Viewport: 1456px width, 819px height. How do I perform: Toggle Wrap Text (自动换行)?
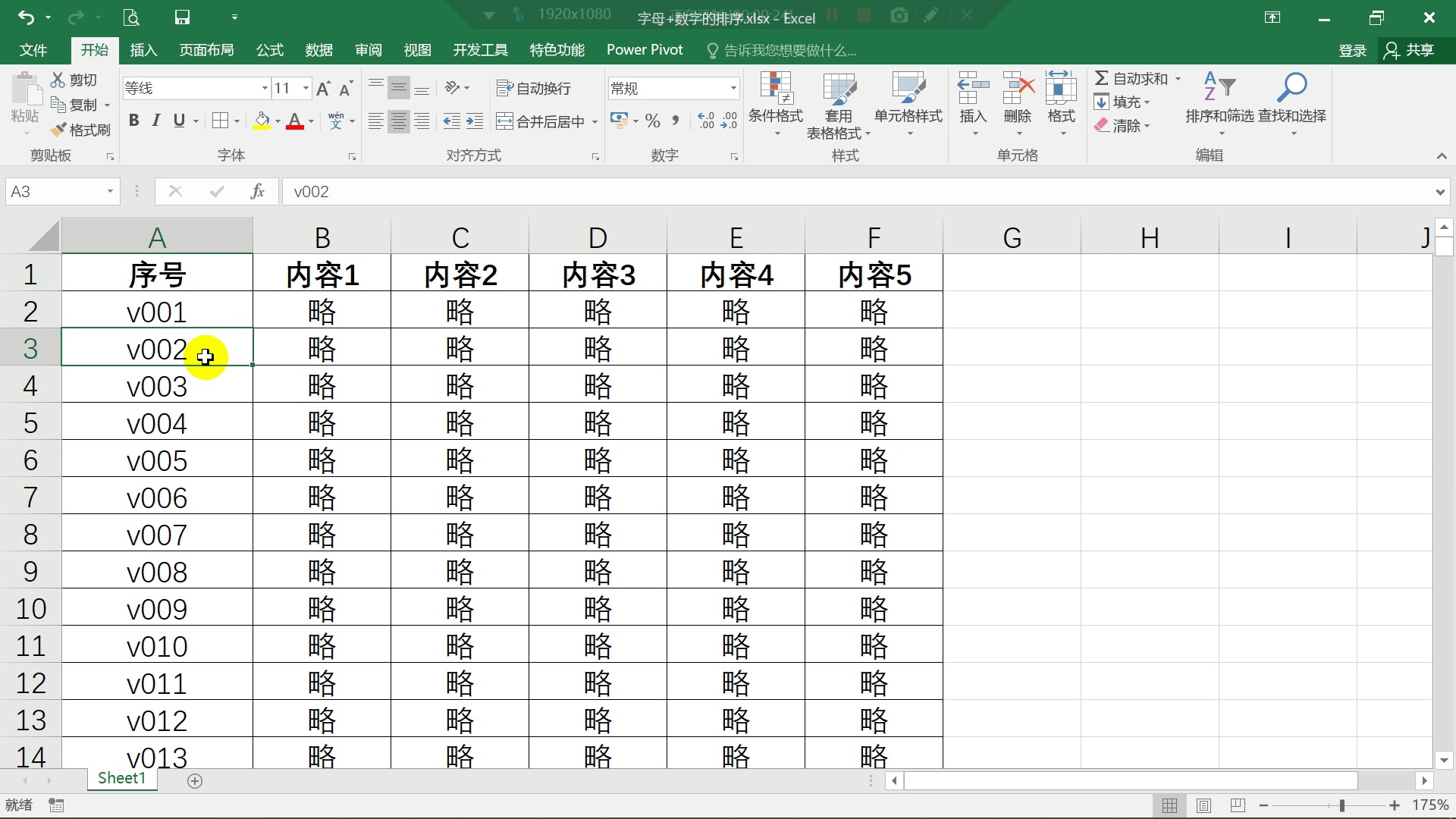[x=533, y=88]
